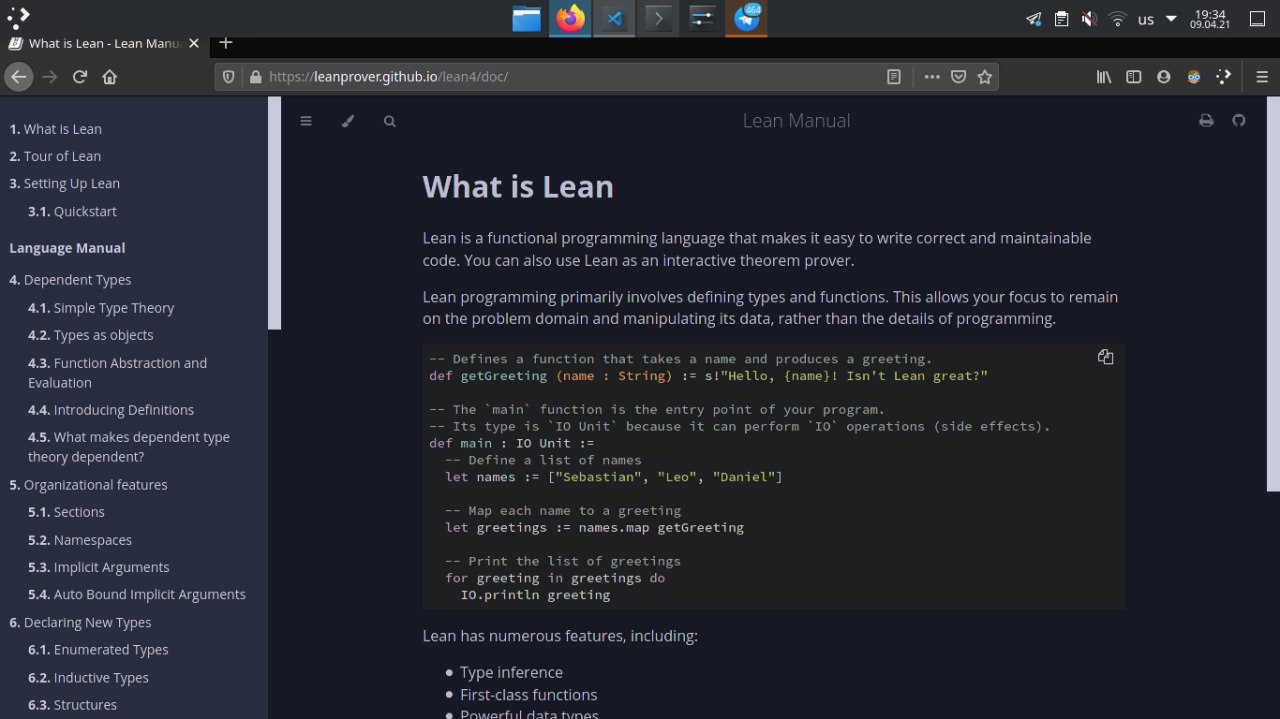Open the clock showing 19:34
The height and width of the screenshot is (719, 1280).
pos(1210,19)
